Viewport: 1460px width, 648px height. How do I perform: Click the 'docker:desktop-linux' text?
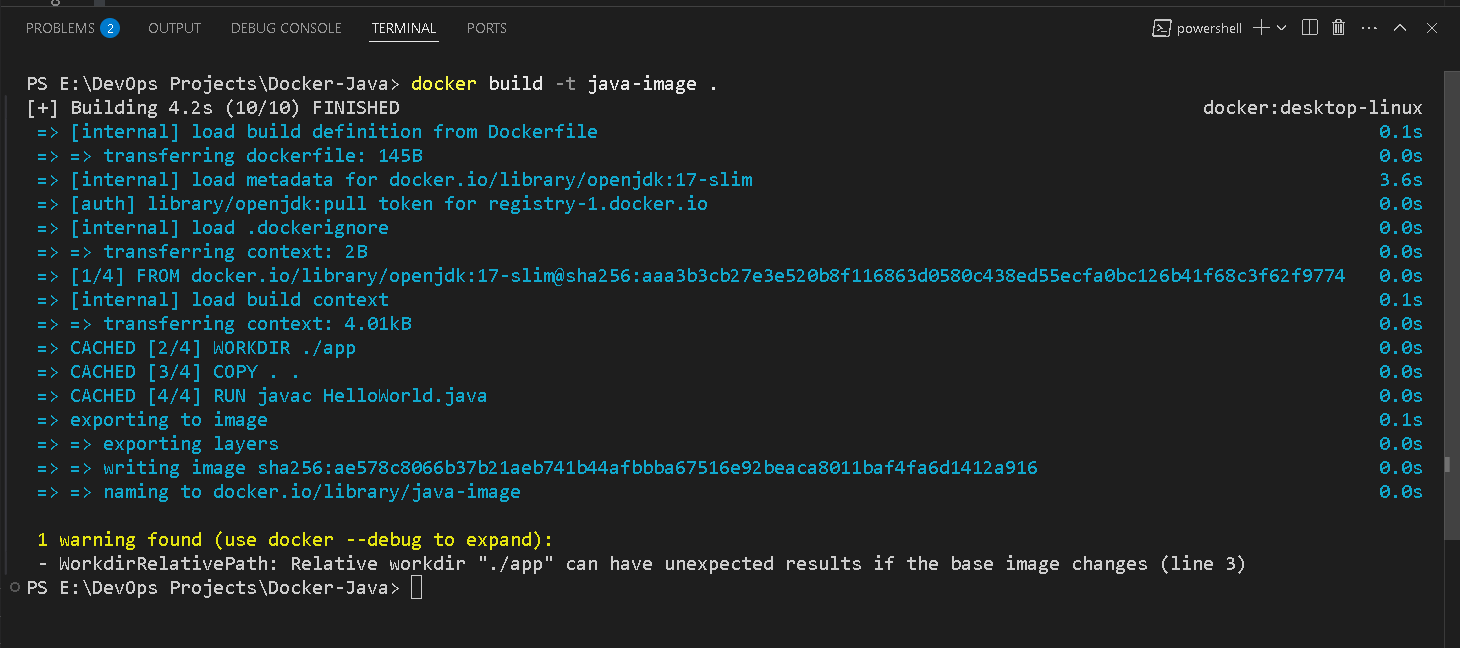point(1313,108)
